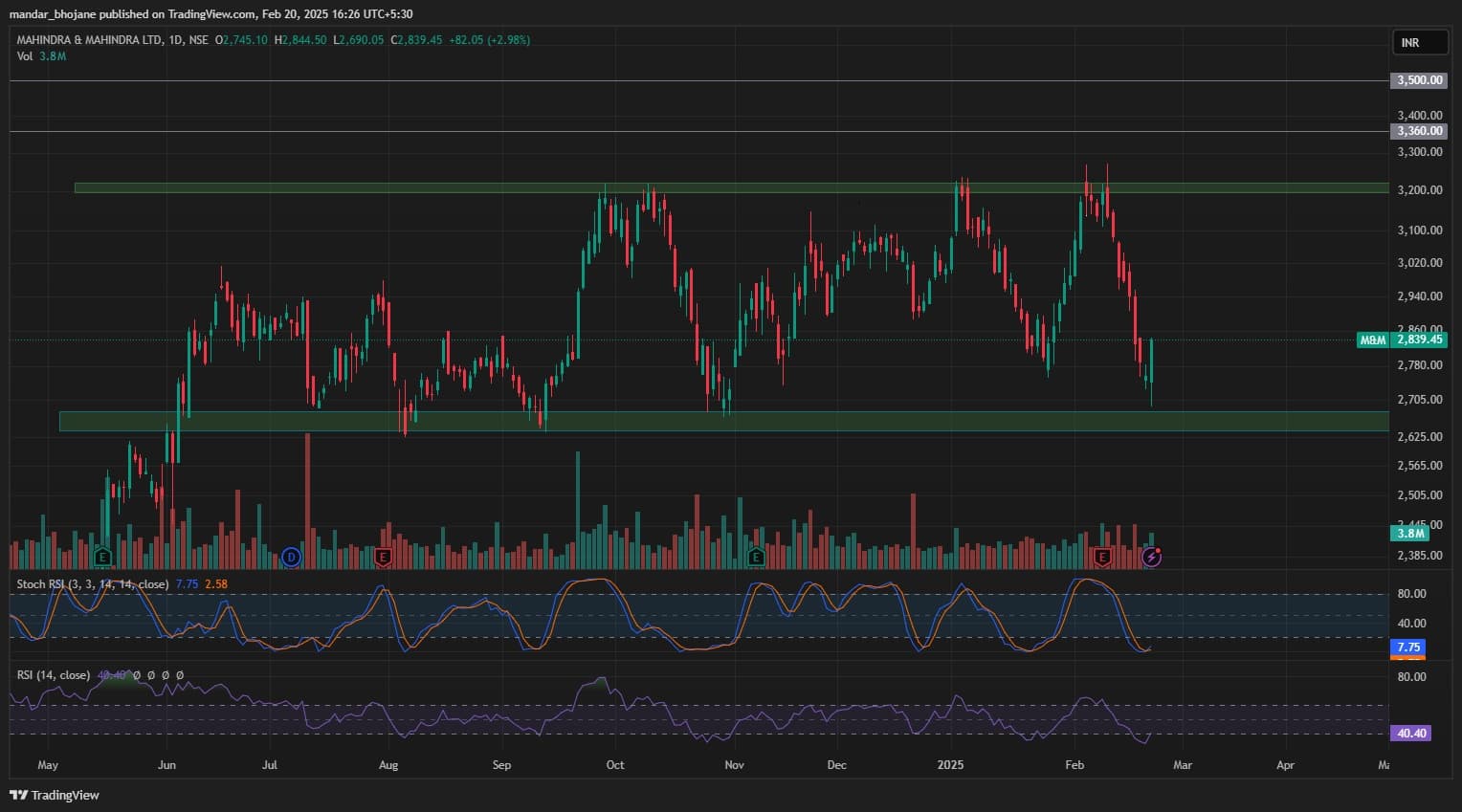
Task: Click the M&M symbol tag on price axis
Action: [1373, 340]
